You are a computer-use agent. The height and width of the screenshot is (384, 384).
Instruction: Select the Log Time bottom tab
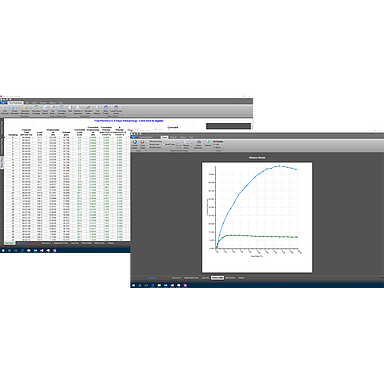point(205,278)
